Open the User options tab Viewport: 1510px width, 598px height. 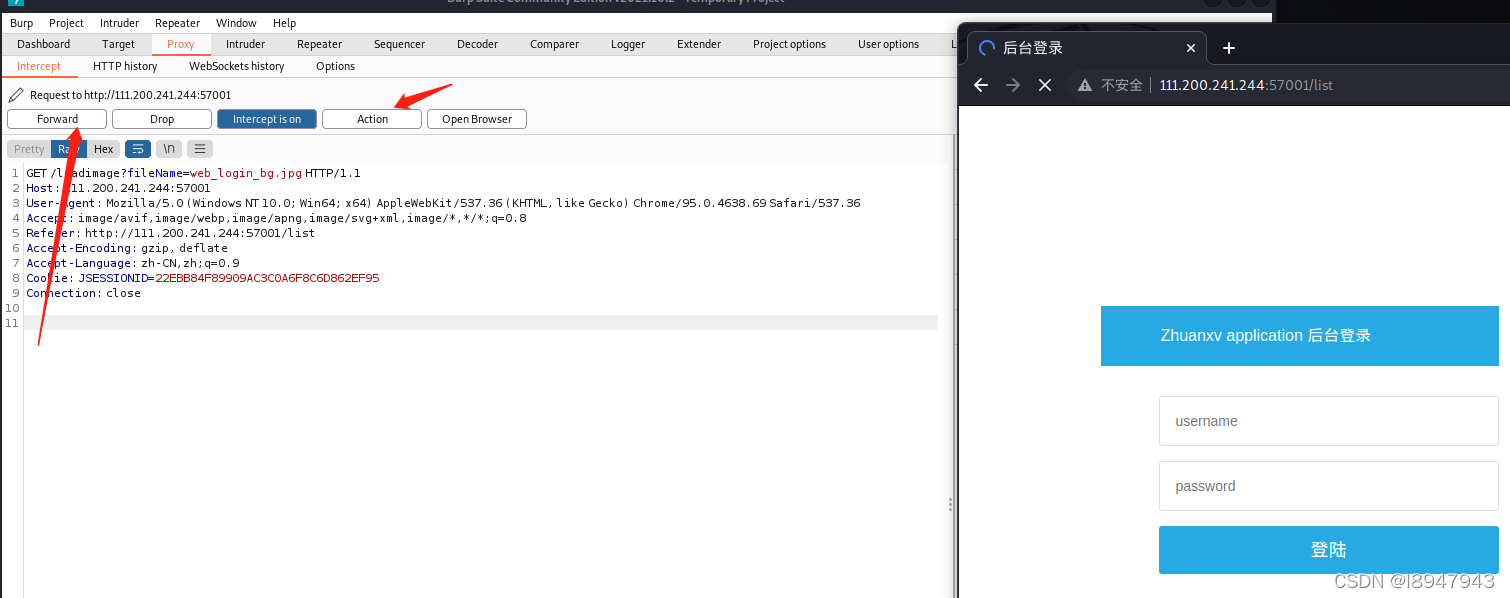click(888, 44)
